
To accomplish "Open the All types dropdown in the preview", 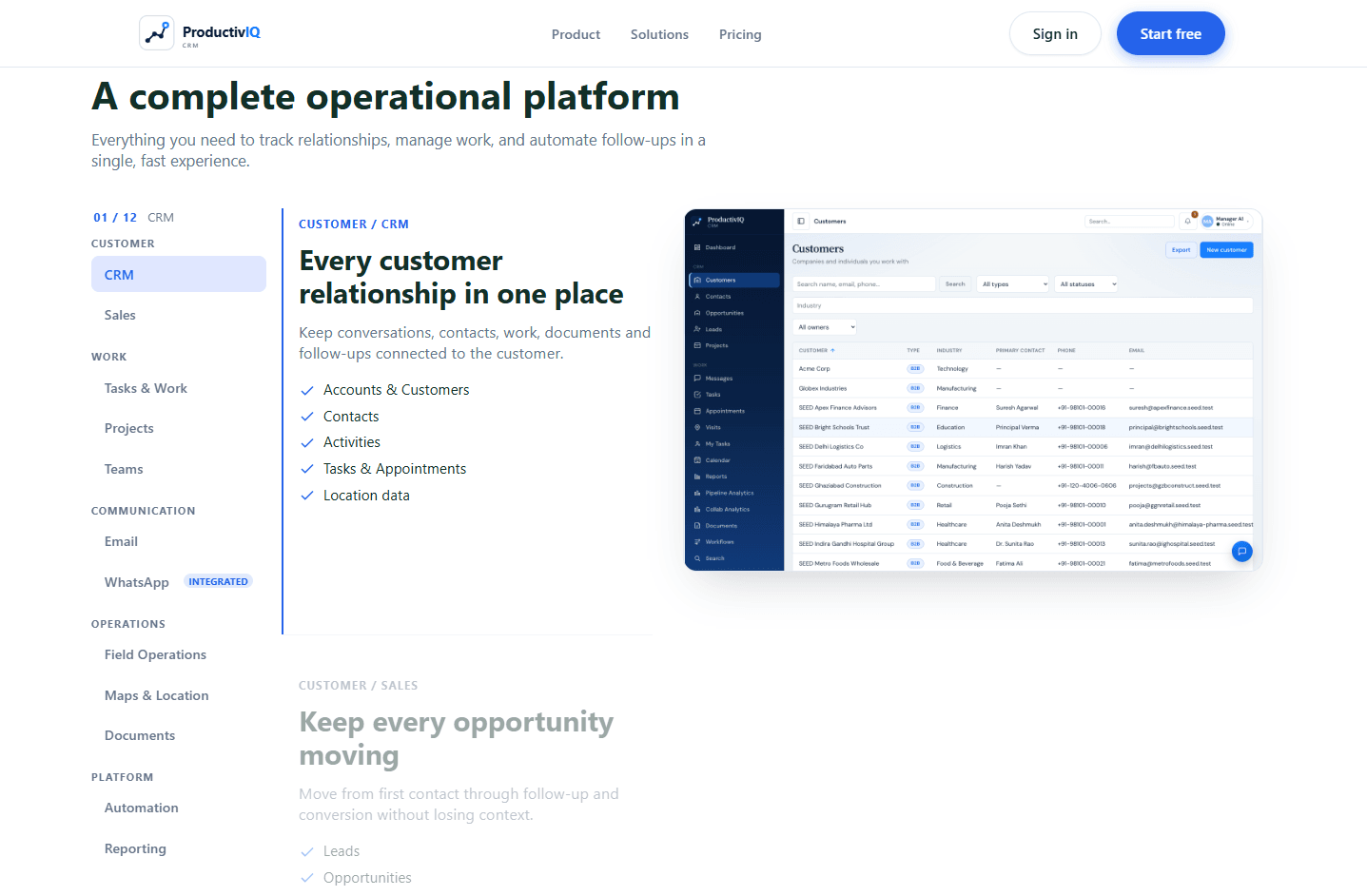I will [1014, 283].
